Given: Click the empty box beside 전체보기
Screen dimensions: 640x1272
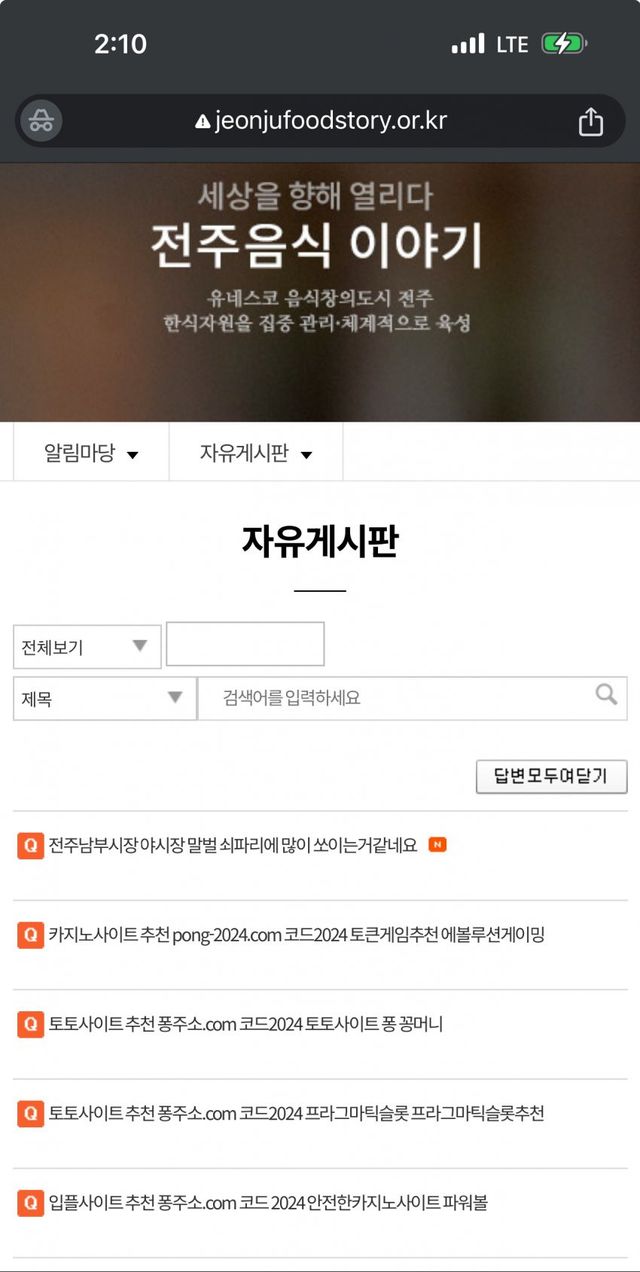Looking at the screenshot, I should (x=245, y=644).
